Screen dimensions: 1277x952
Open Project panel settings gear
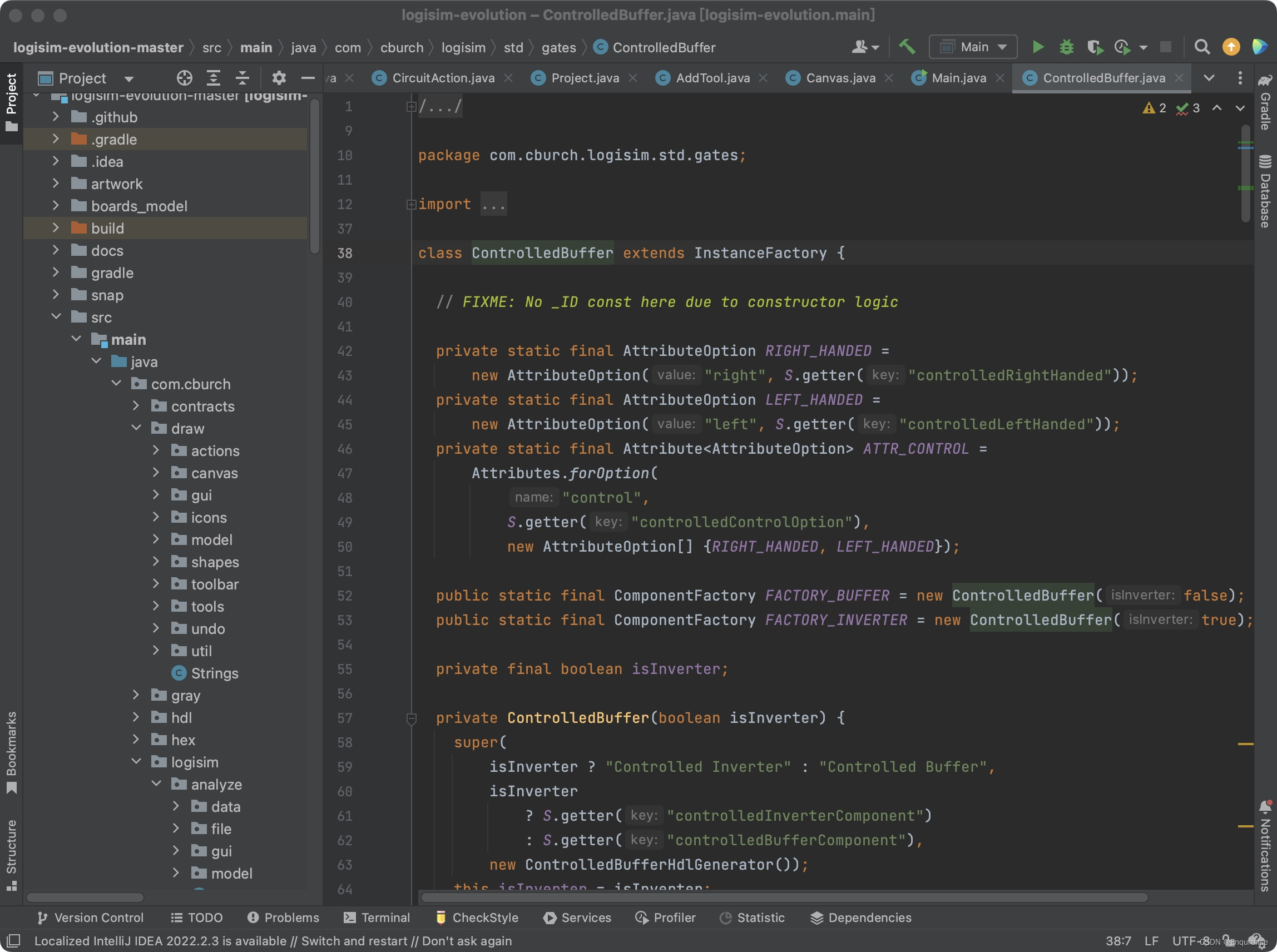(x=279, y=78)
